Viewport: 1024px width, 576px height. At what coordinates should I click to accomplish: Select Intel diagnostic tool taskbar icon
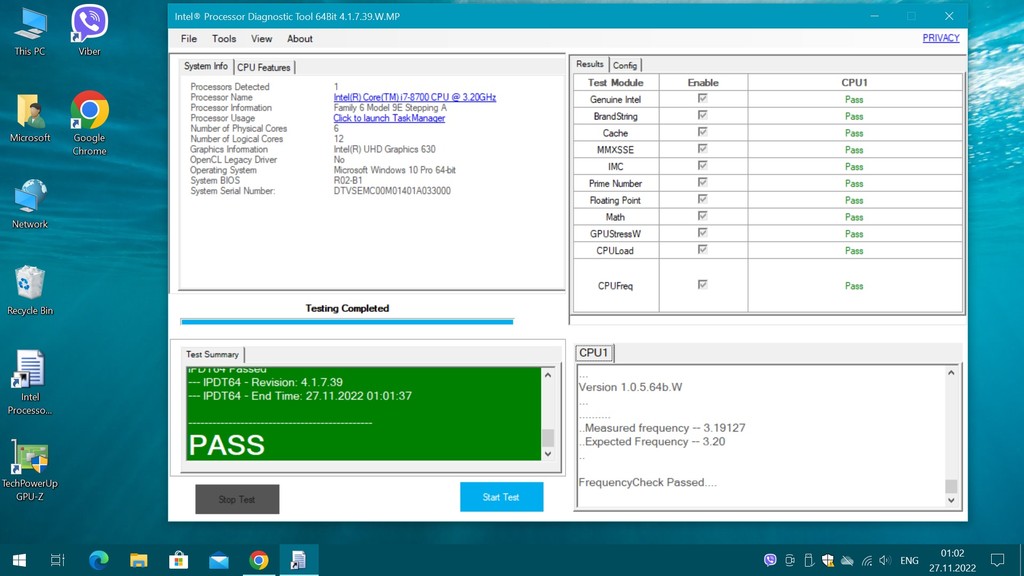(x=298, y=560)
